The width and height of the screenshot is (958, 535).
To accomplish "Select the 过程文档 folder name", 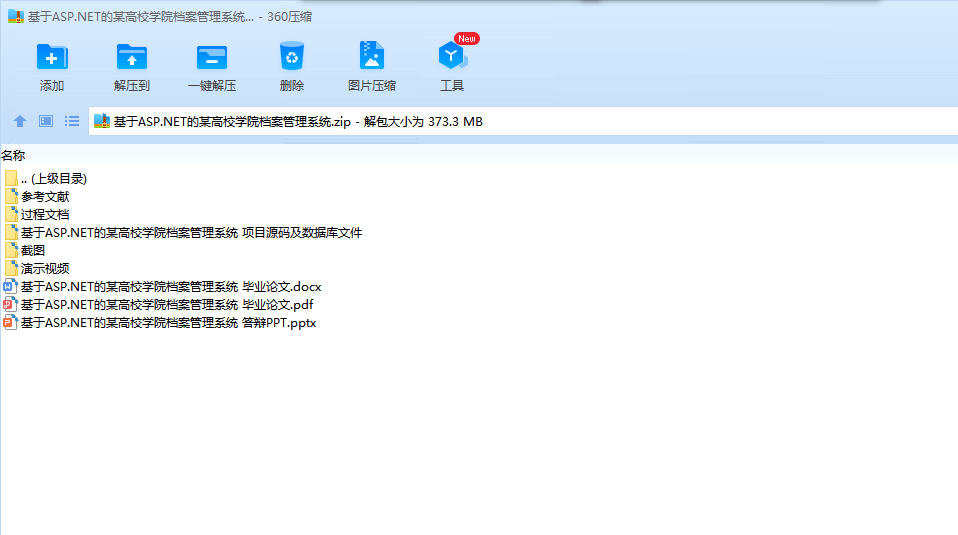I will coord(45,214).
